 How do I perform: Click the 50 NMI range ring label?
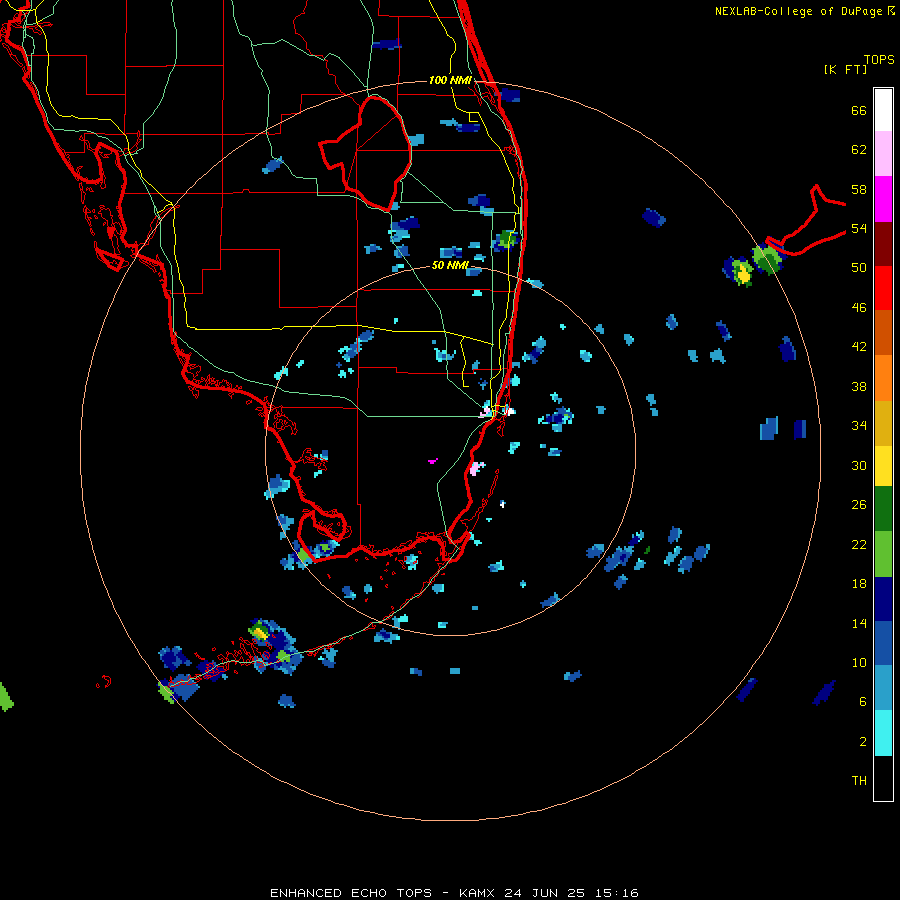pyautogui.click(x=450, y=266)
